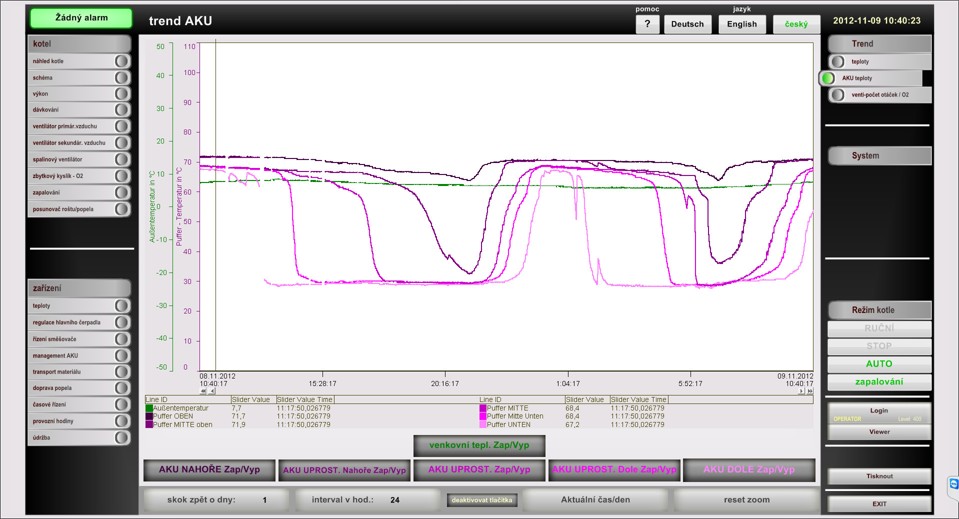This screenshot has width=959, height=519.
Task: Toggle ventilátor sekundár. vzduchu round button
Action: tap(122, 142)
